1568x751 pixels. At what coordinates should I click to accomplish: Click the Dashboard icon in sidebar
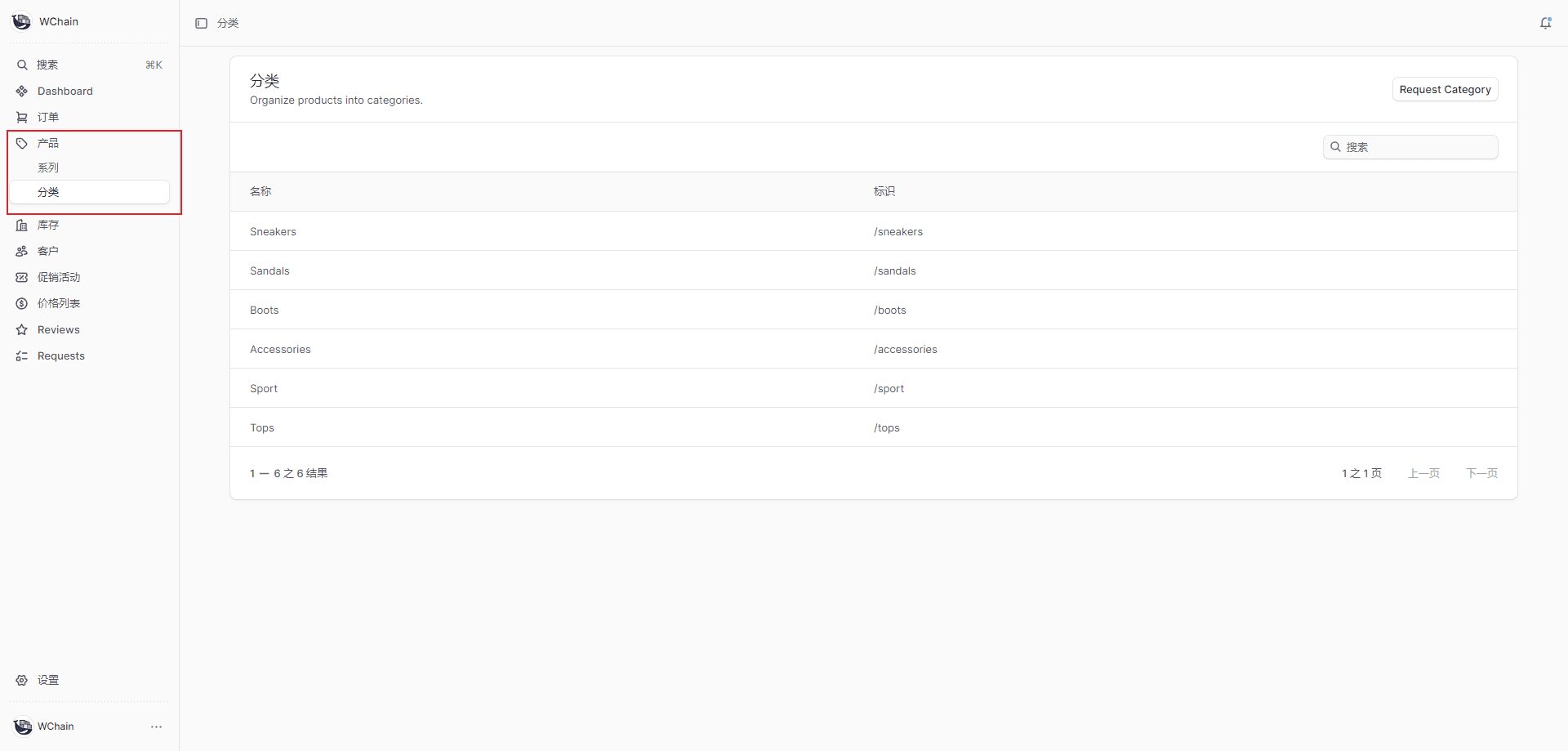[22, 92]
